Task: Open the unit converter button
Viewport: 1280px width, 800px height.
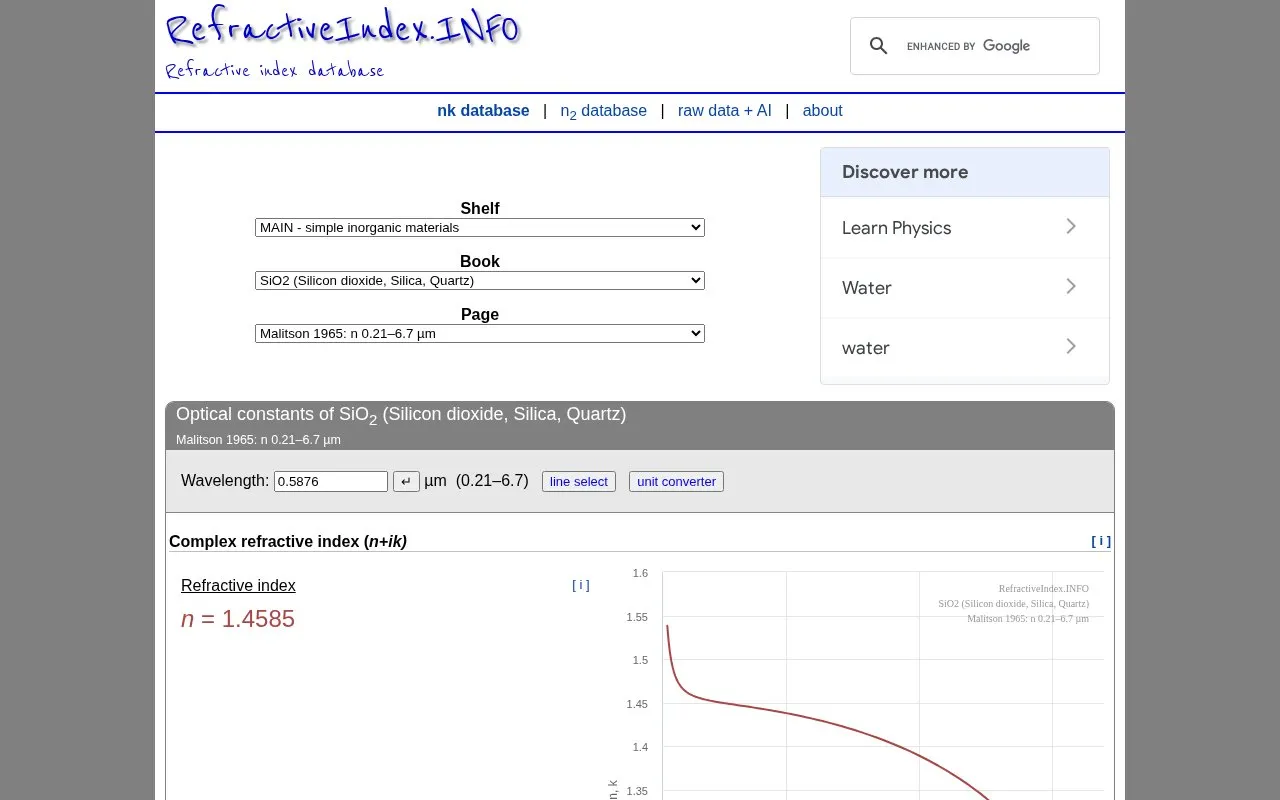Action: coord(677,482)
